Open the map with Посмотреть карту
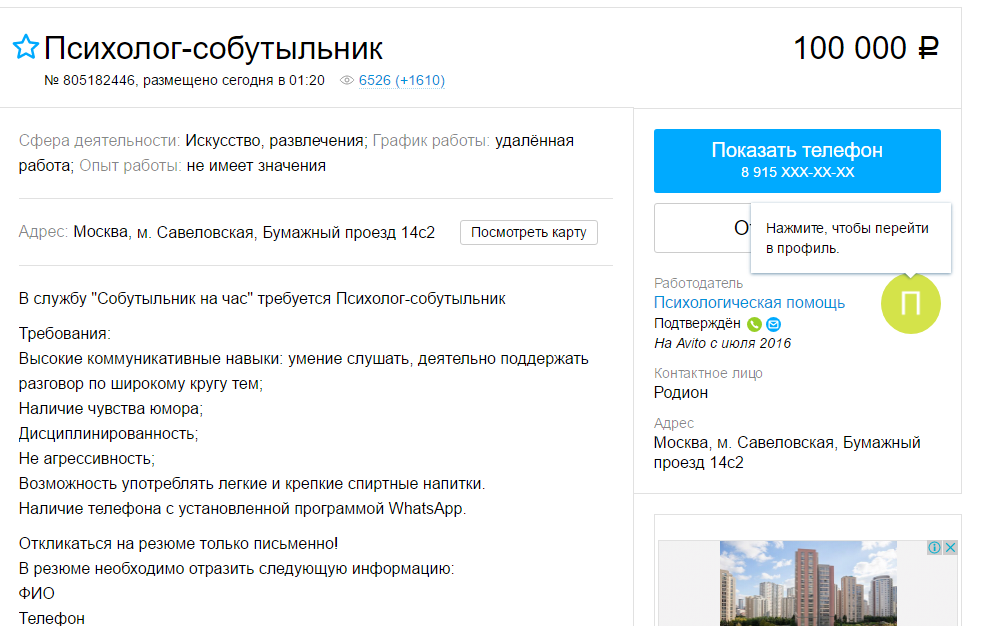The image size is (981, 626). point(528,232)
